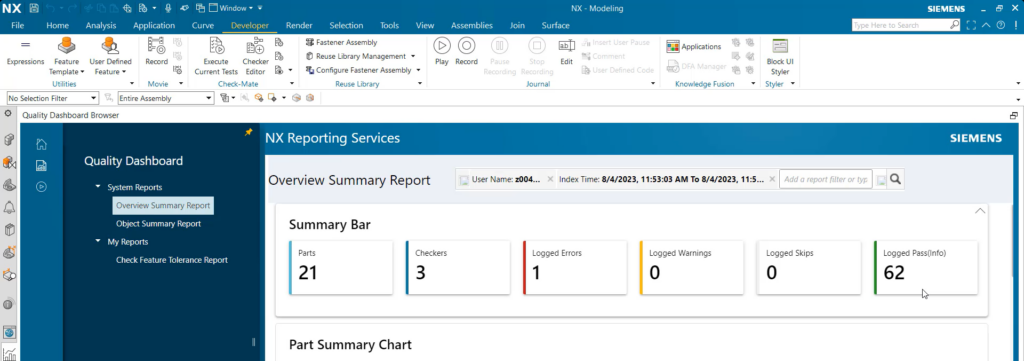Click the Add a report filter field
This screenshot has height=361, width=1024.
click(x=825, y=179)
